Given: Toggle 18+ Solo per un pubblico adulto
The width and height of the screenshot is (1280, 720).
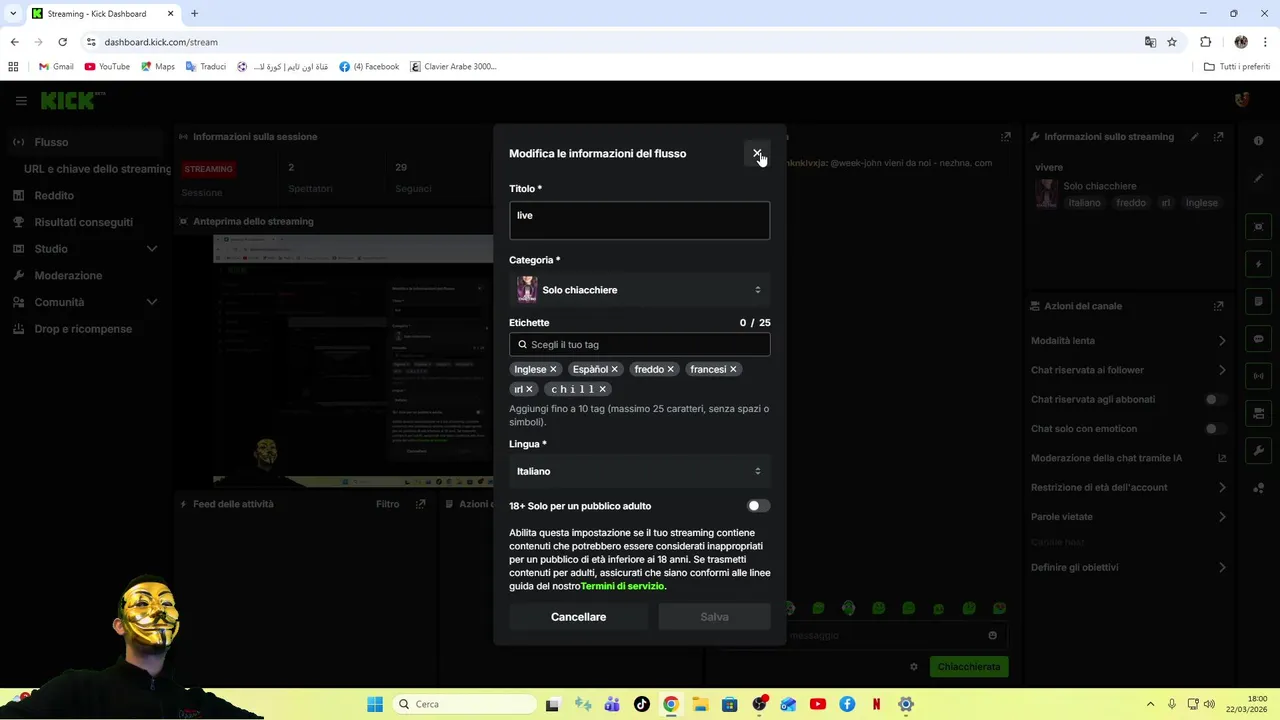Looking at the screenshot, I should point(759,506).
